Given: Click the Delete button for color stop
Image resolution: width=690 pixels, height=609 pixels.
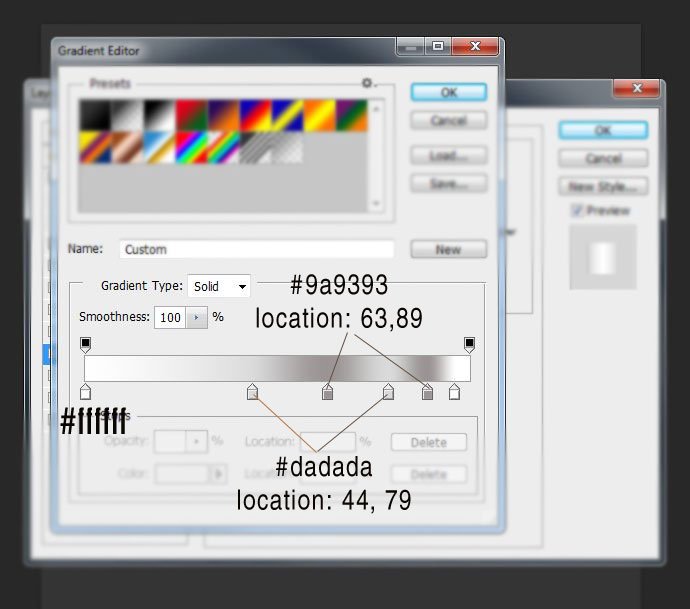Looking at the screenshot, I should click(x=429, y=474).
